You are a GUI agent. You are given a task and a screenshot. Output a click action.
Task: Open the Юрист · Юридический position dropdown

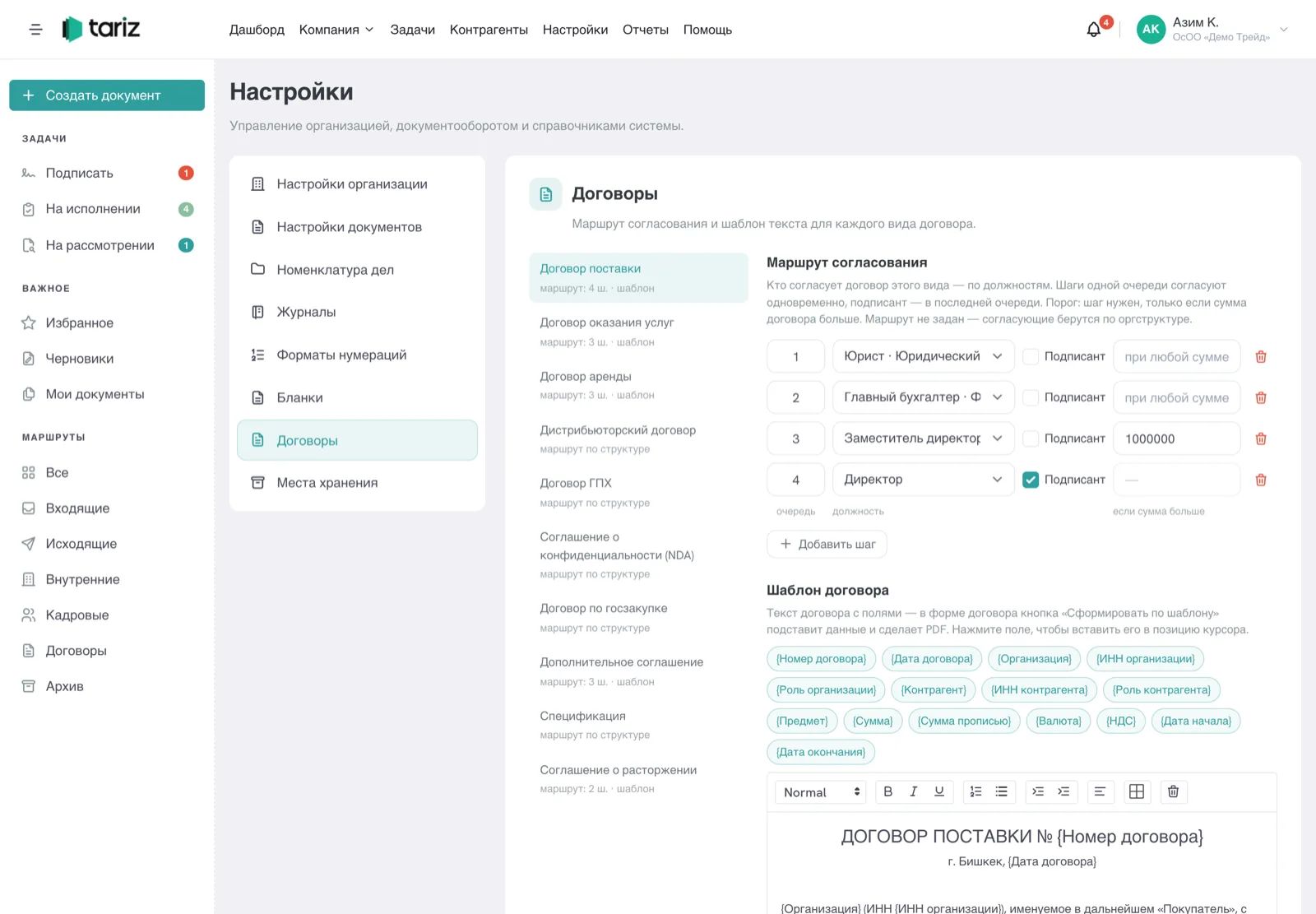pyautogui.click(x=923, y=356)
